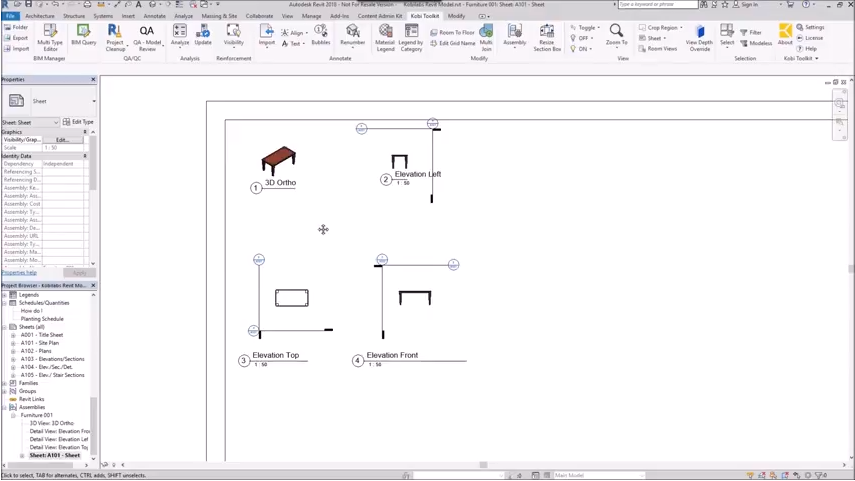Expand the Sheets (all) tree node
Viewport: 855px width, 481px height.
[5, 327]
